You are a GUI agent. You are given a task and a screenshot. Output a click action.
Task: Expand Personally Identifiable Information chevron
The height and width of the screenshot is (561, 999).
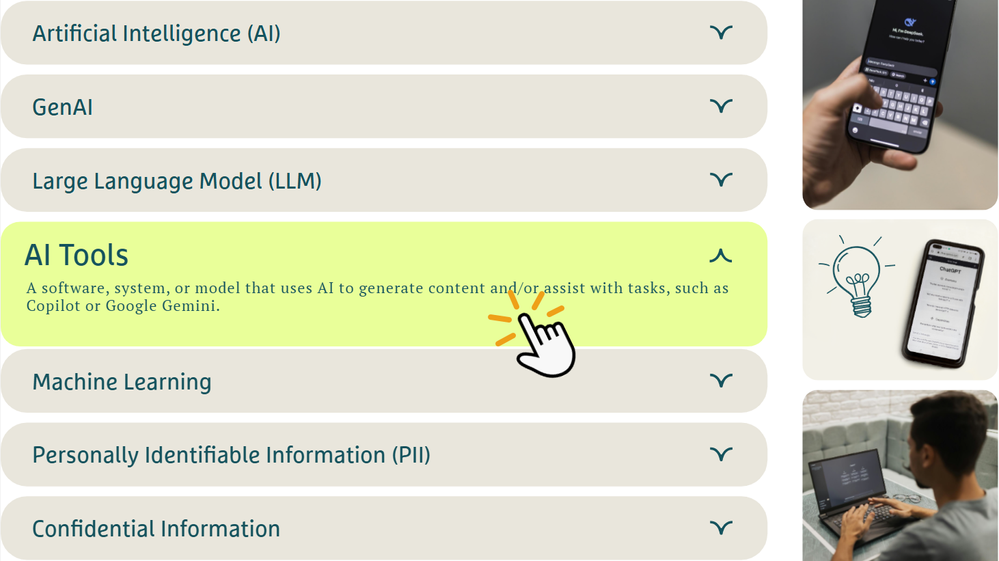[x=720, y=455]
